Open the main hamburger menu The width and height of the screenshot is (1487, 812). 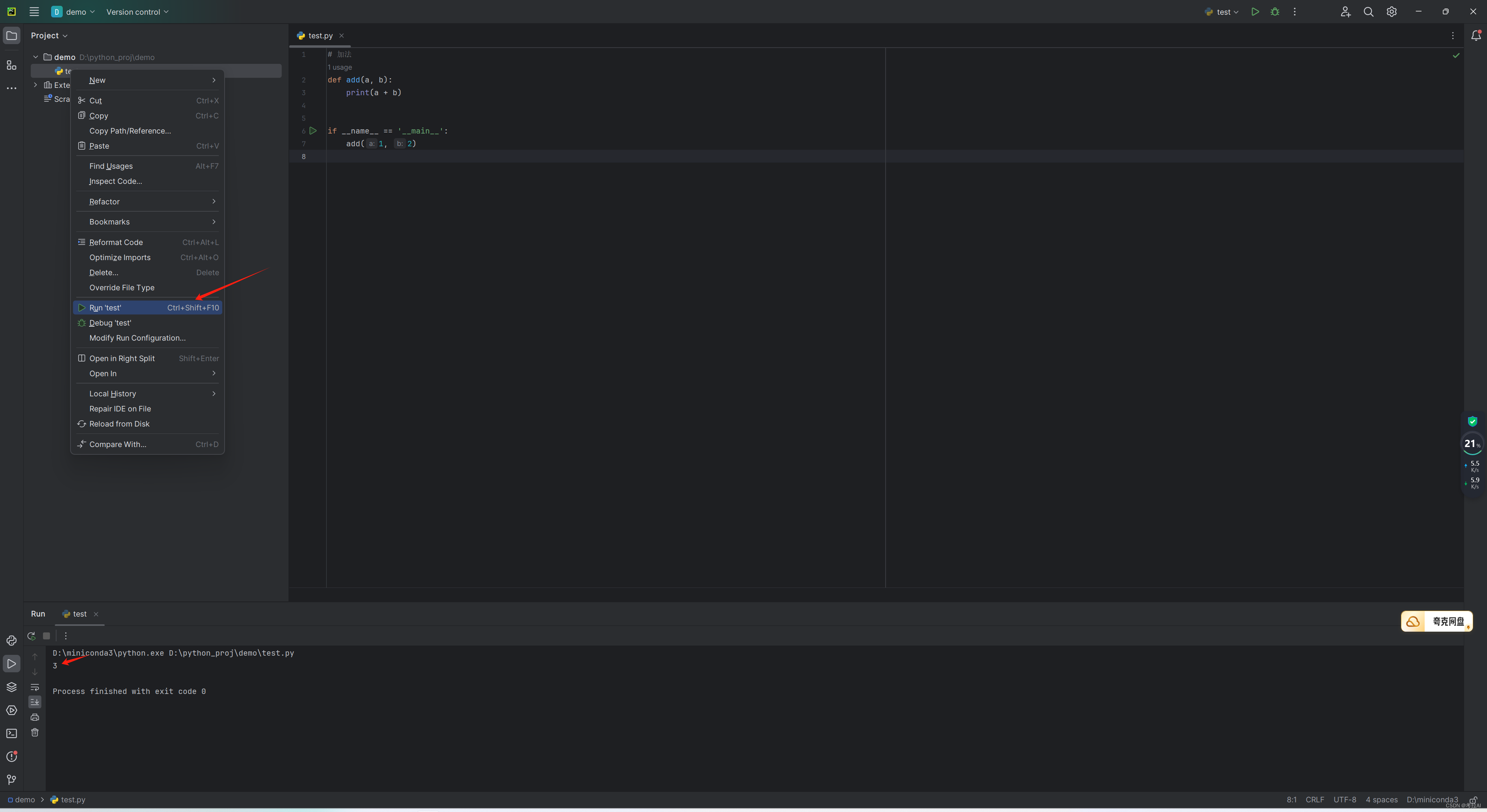(34, 12)
